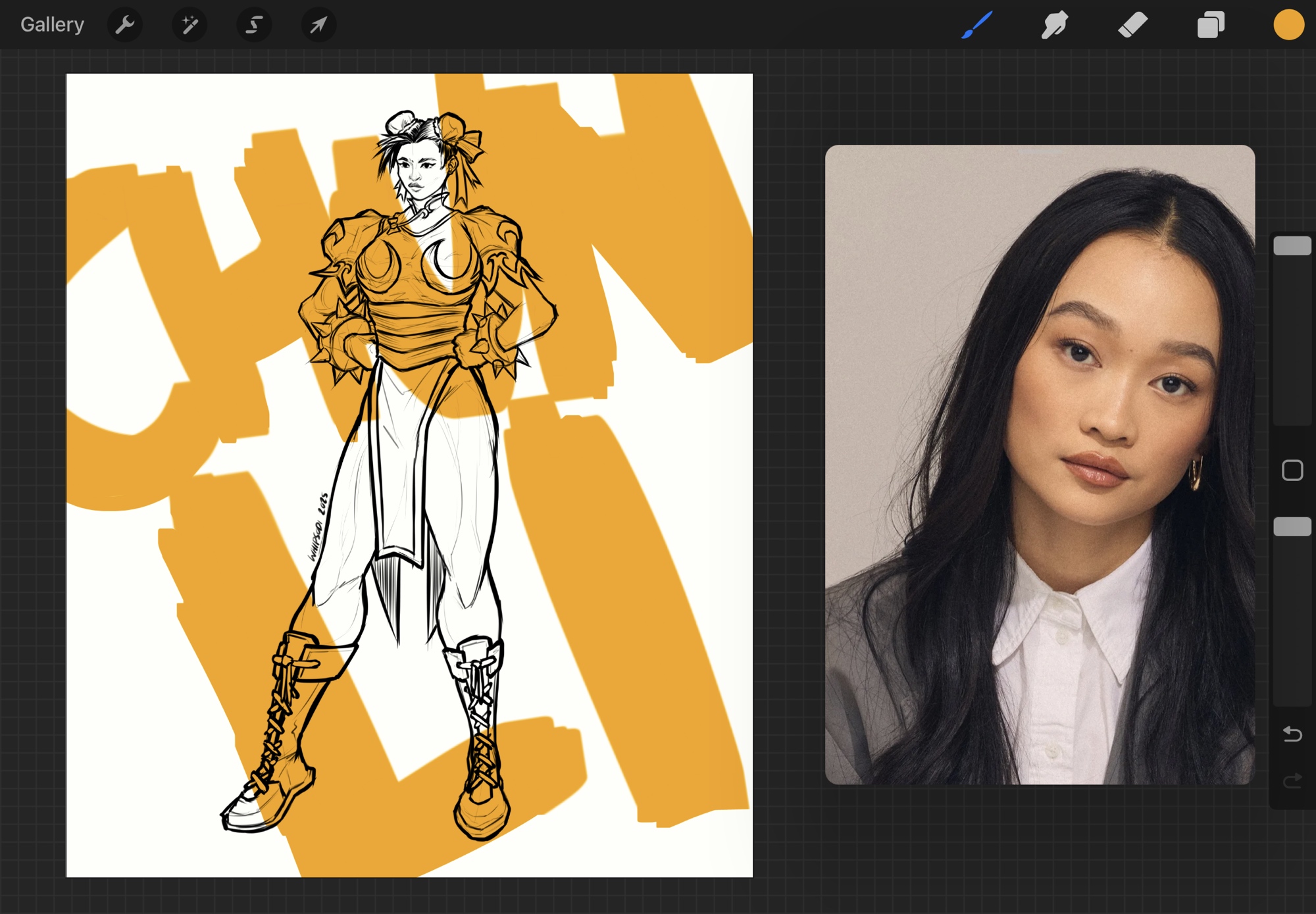
Task: Click the brush size slider handle
Action: [1292, 246]
